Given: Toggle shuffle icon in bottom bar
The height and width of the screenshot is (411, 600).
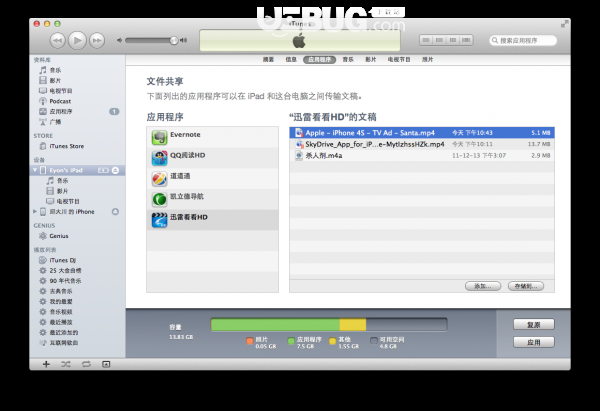Looking at the screenshot, I should coord(66,364).
